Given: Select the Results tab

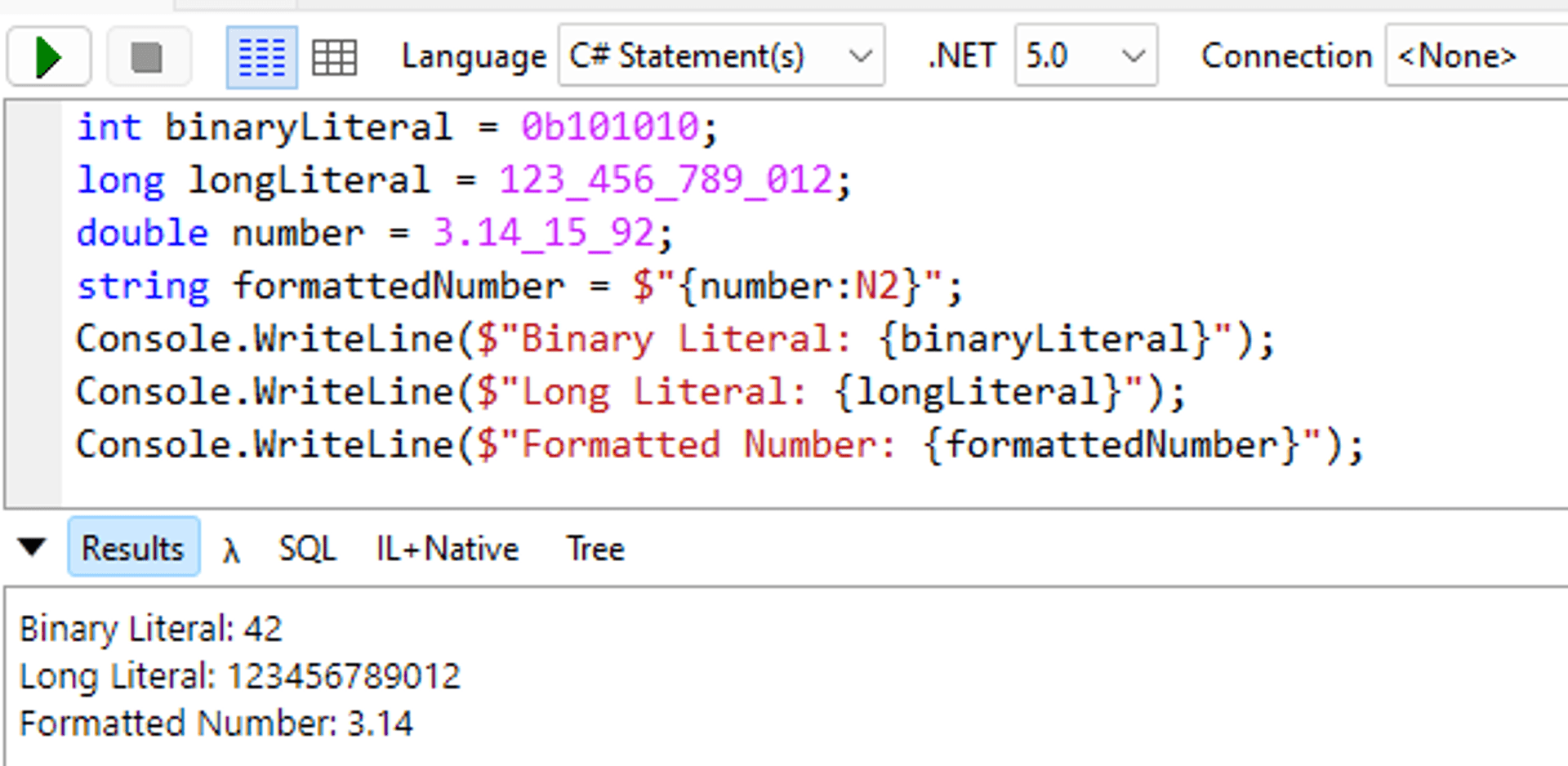Looking at the screenshot, I should pos(133,549).
